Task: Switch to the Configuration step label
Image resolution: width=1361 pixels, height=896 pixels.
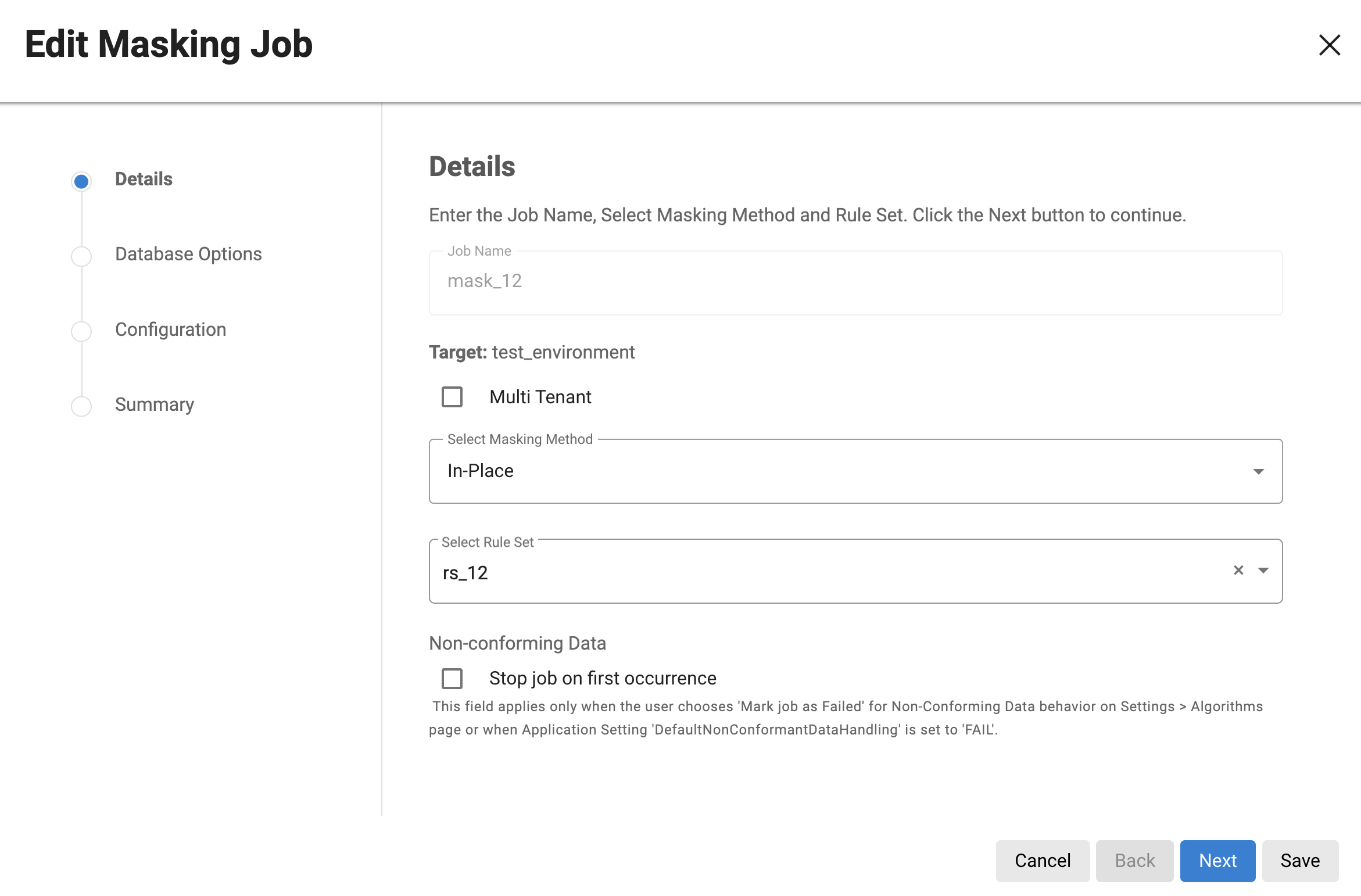Action: [x=170, y=329]
